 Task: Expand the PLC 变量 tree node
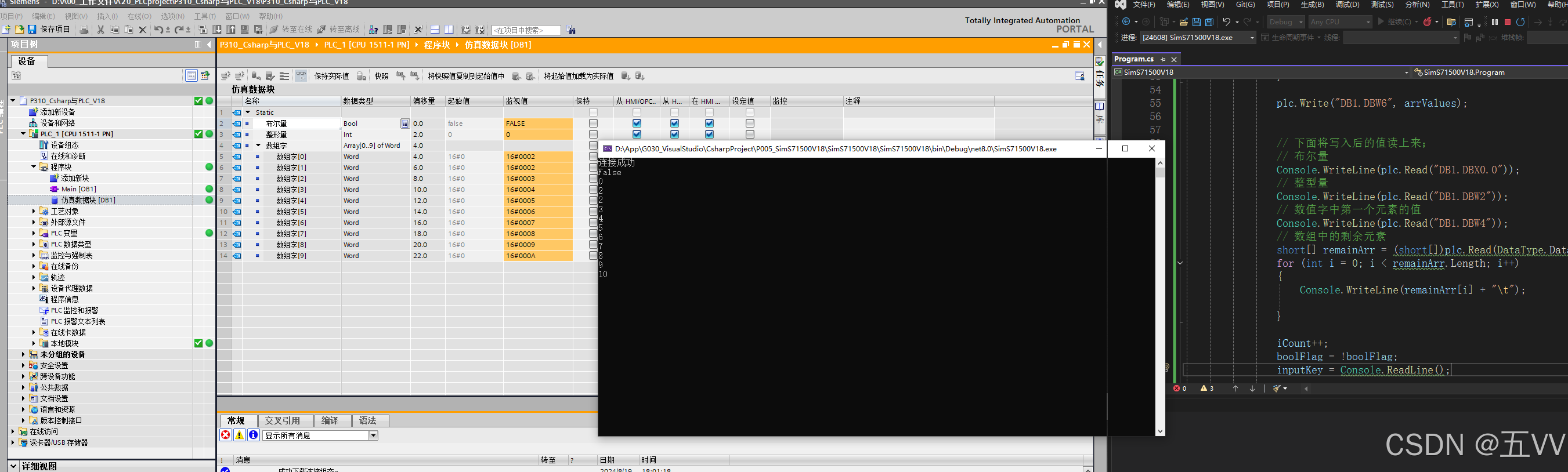click(34, 233)
